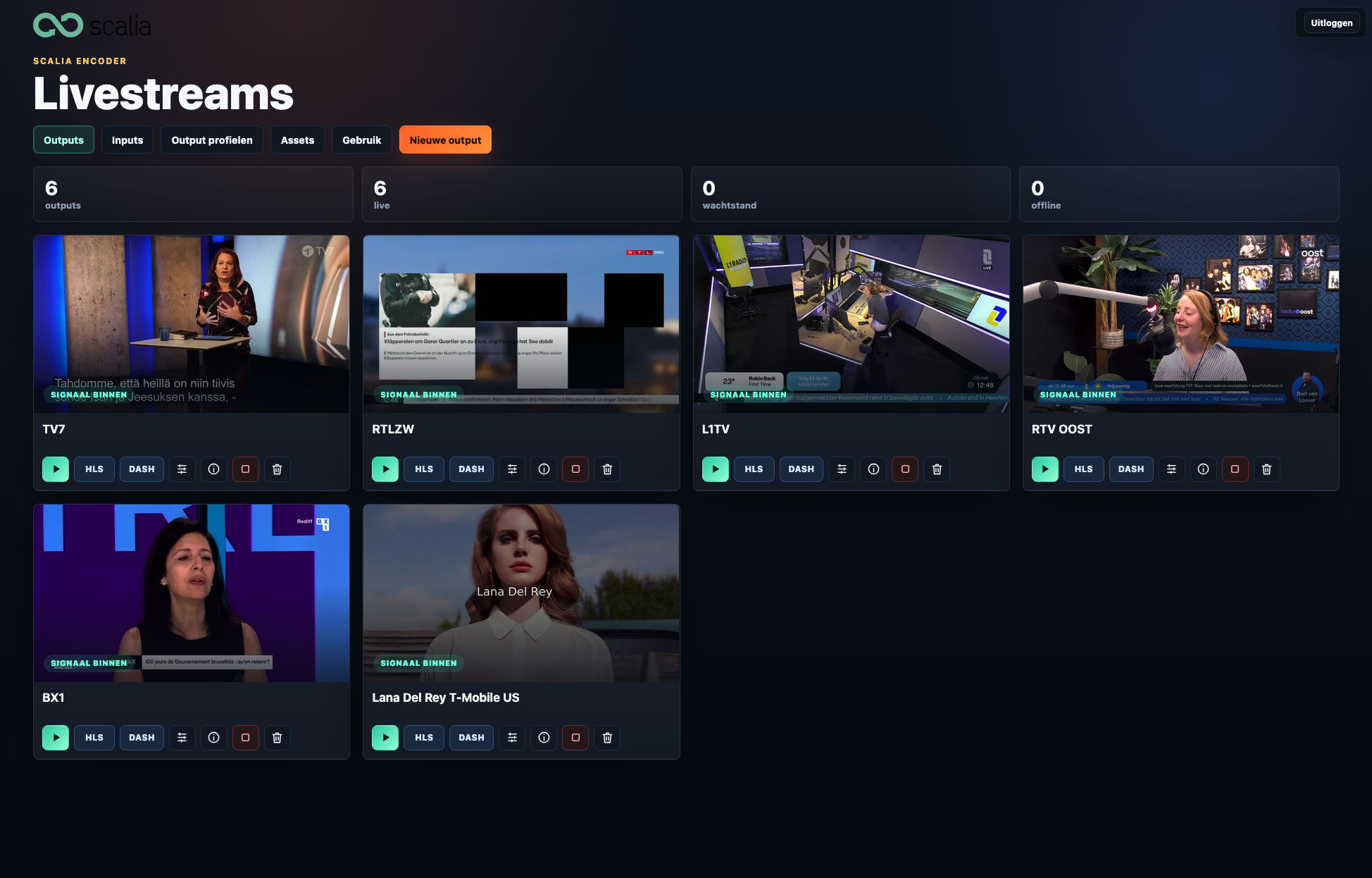The image size is (1372, 878).
Task: Delete the RTV OOST output
Action: [1266, 469]
